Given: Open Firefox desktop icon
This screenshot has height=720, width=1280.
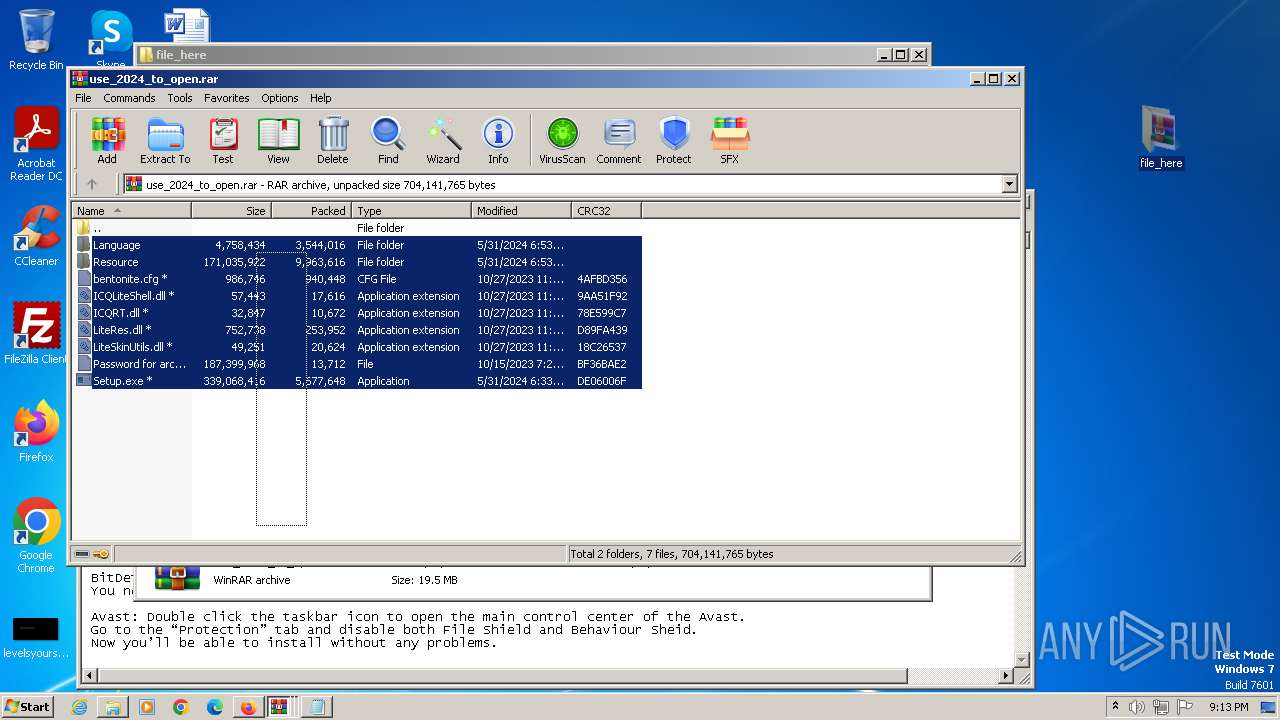Looking at the screenshot, I should point(36,431).
